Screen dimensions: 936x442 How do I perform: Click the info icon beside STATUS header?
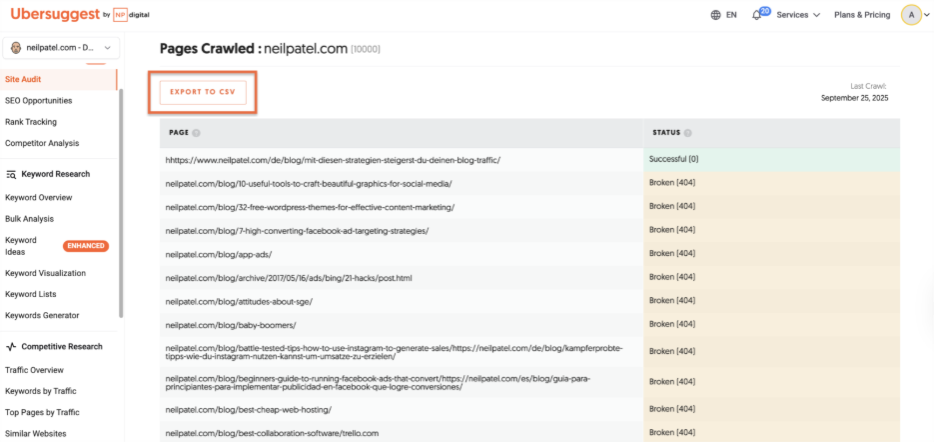click(688, 133)
